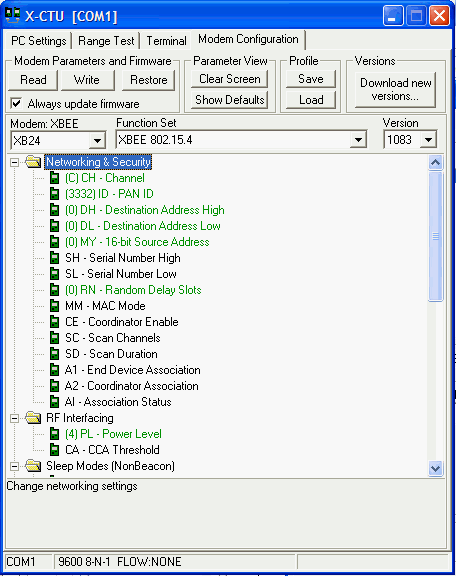456x576 pixels.
Task: Click the scrollbar down arrow
Action: pos(436,469)
